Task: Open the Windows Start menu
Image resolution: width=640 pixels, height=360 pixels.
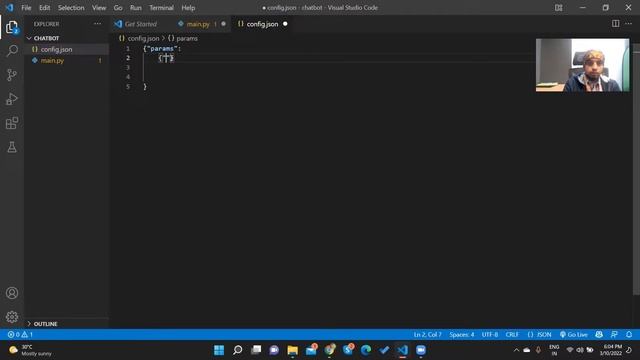Action: (219, 350)
